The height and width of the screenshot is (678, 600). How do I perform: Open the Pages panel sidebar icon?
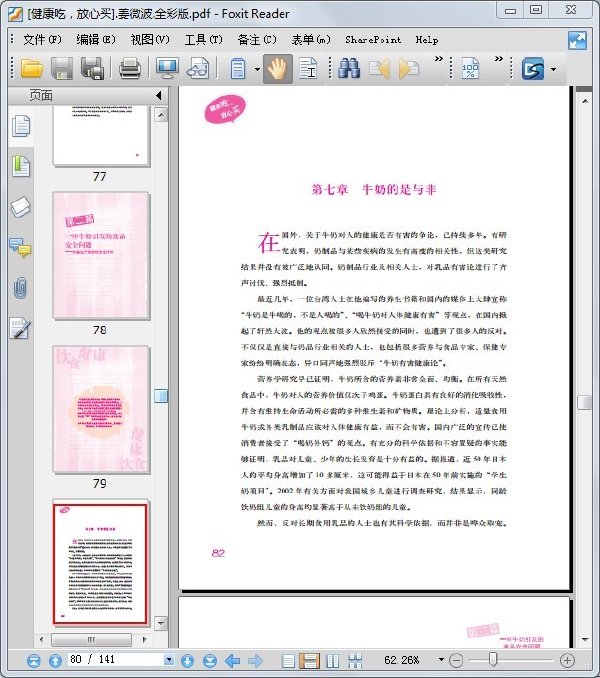(x=21, y=126)
